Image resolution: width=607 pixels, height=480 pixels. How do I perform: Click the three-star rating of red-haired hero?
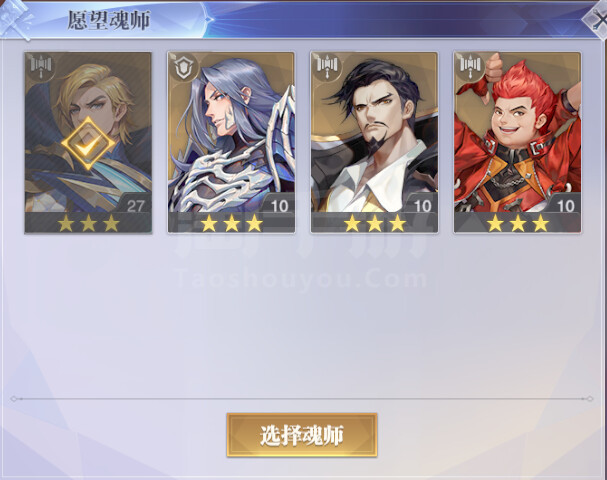518,223
